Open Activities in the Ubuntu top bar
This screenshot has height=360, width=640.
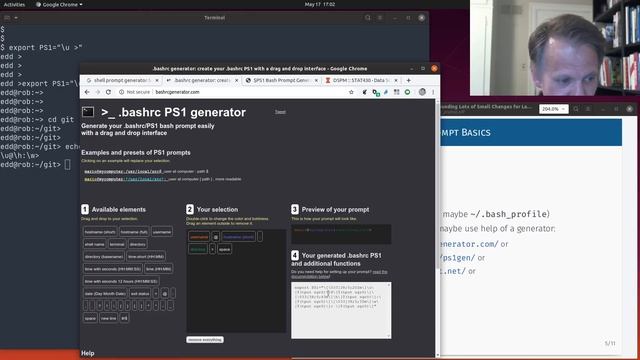pyautogui.click(x=14, y=4)
